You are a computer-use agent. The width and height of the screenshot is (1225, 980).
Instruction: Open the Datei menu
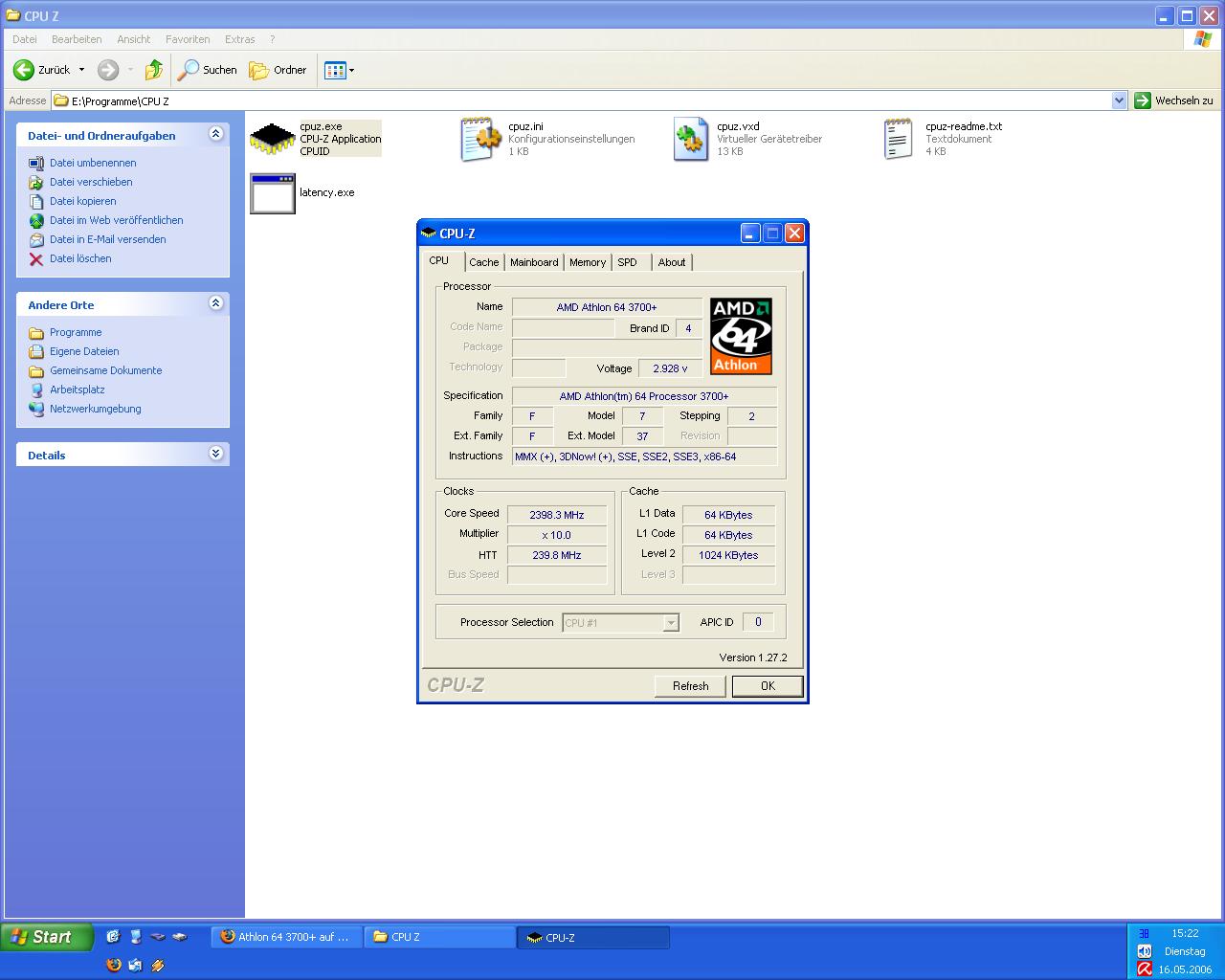point(25,39)
